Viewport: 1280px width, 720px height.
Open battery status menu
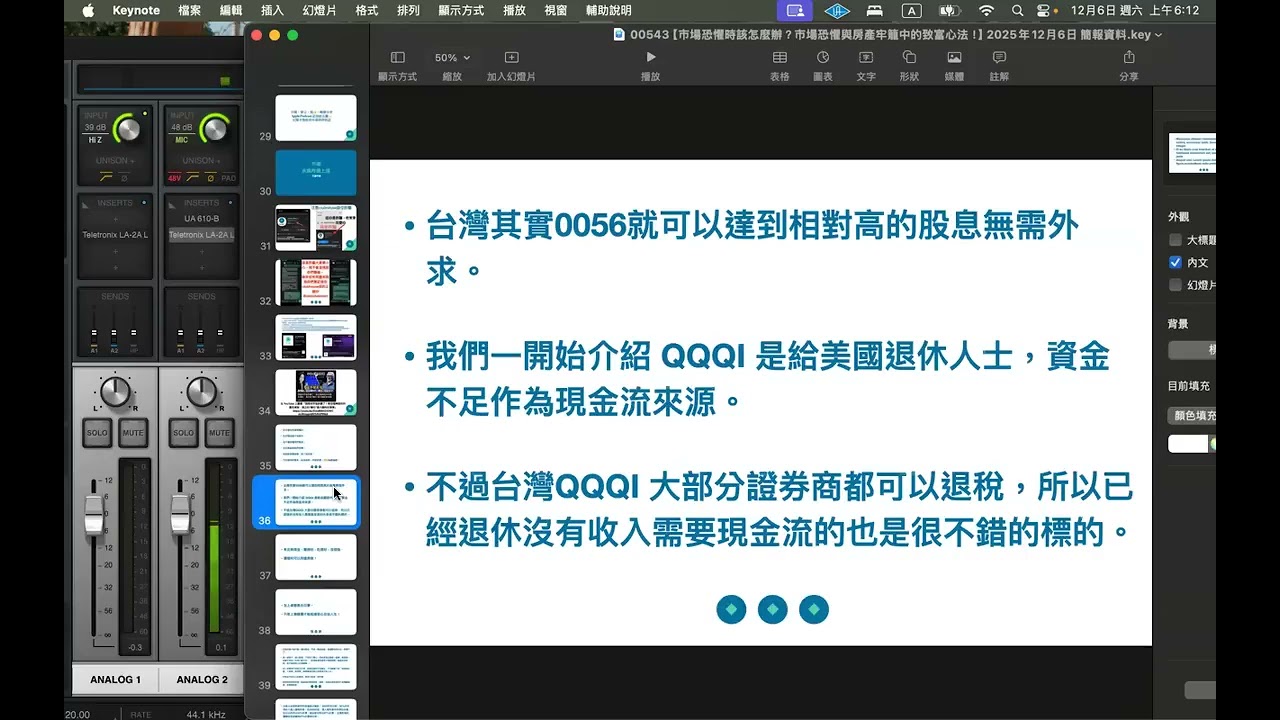pos(948,10)
